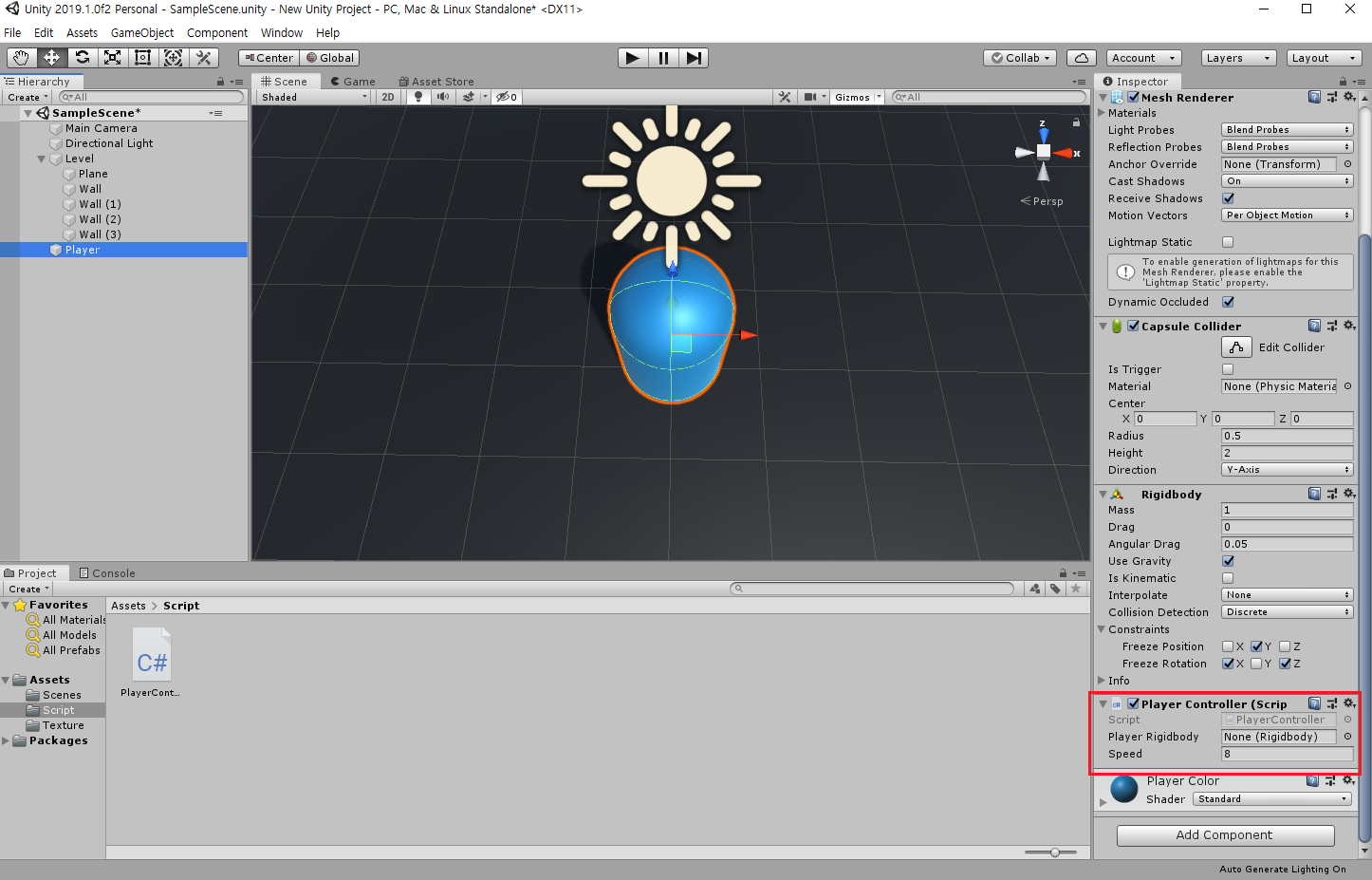Screen dimensions: 1372x880
Task: Select the Hand tool in toolbar
Action: click(21, 58)
